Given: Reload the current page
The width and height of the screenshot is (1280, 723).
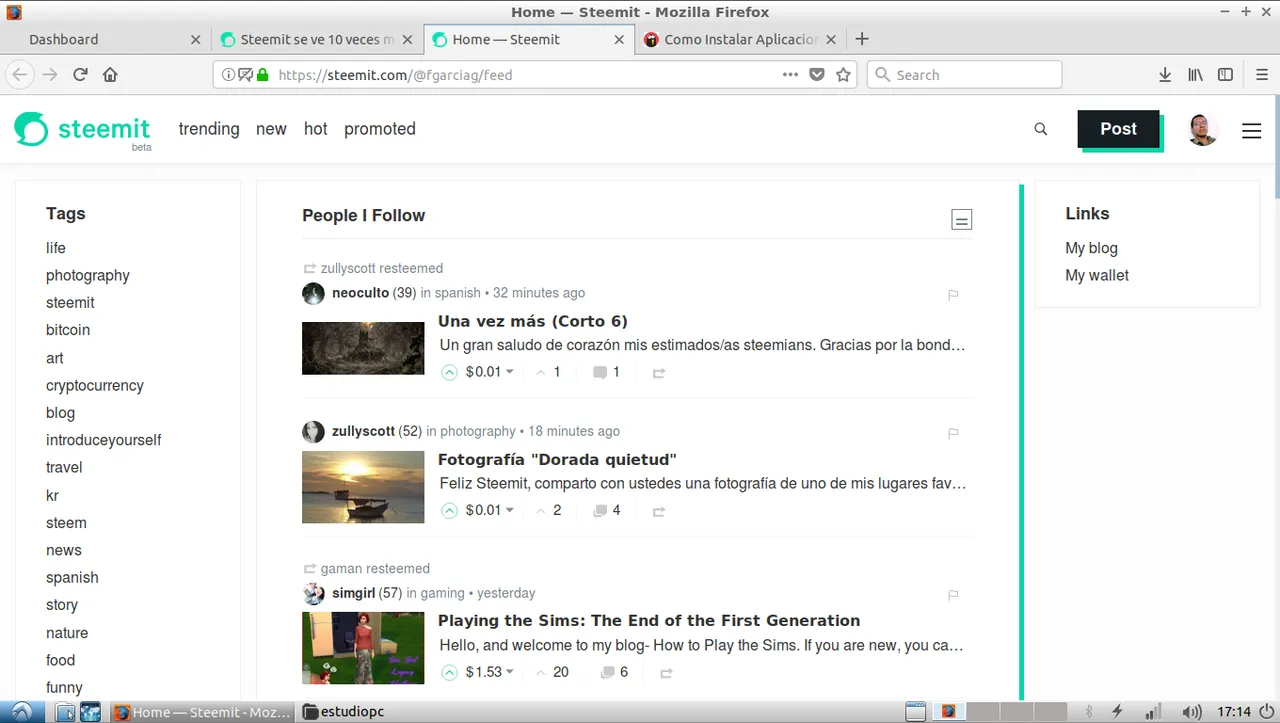Looking at the screenshot, I should 80,75.
